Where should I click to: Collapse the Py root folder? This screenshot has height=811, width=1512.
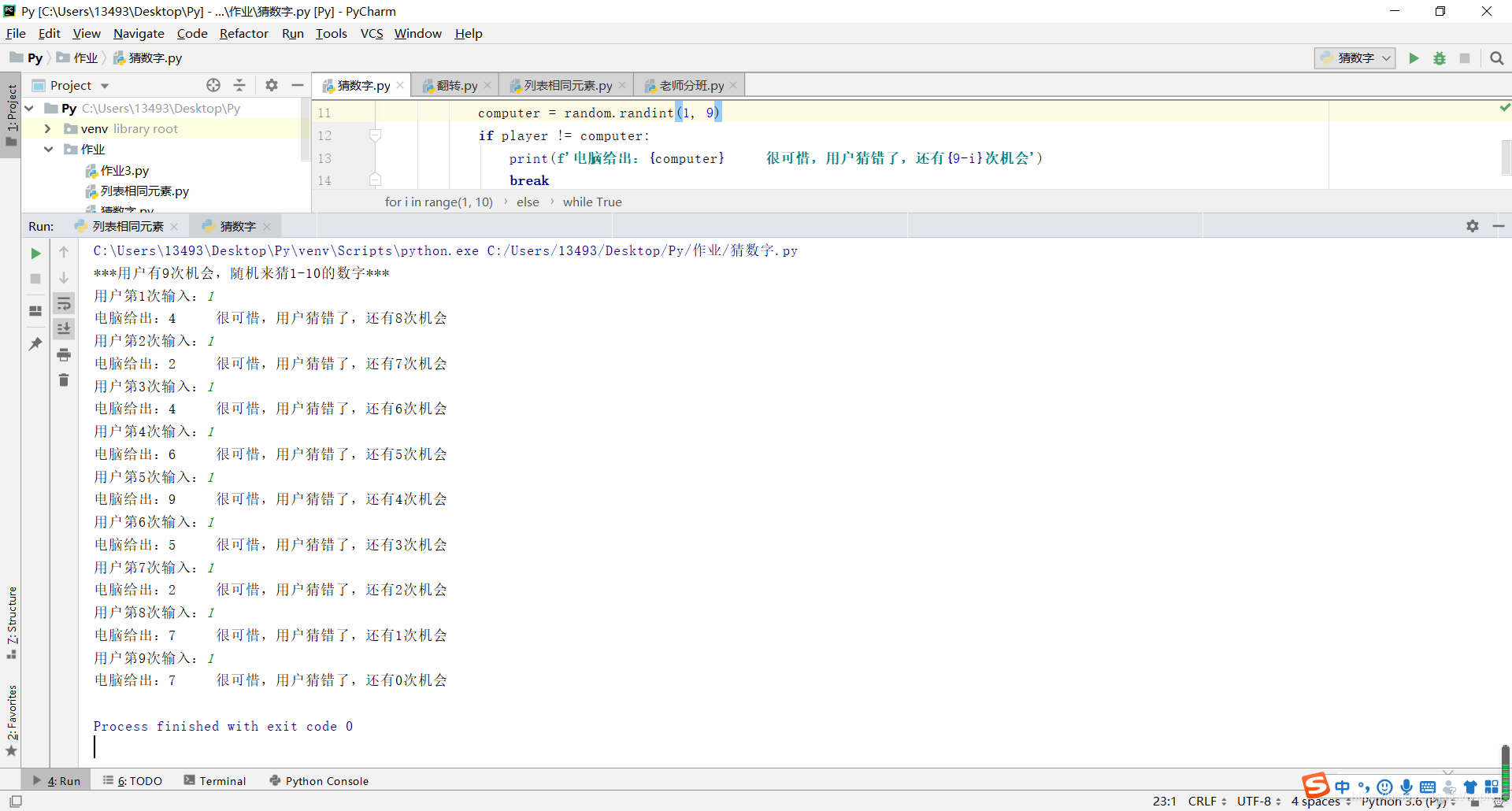(29, 108)
